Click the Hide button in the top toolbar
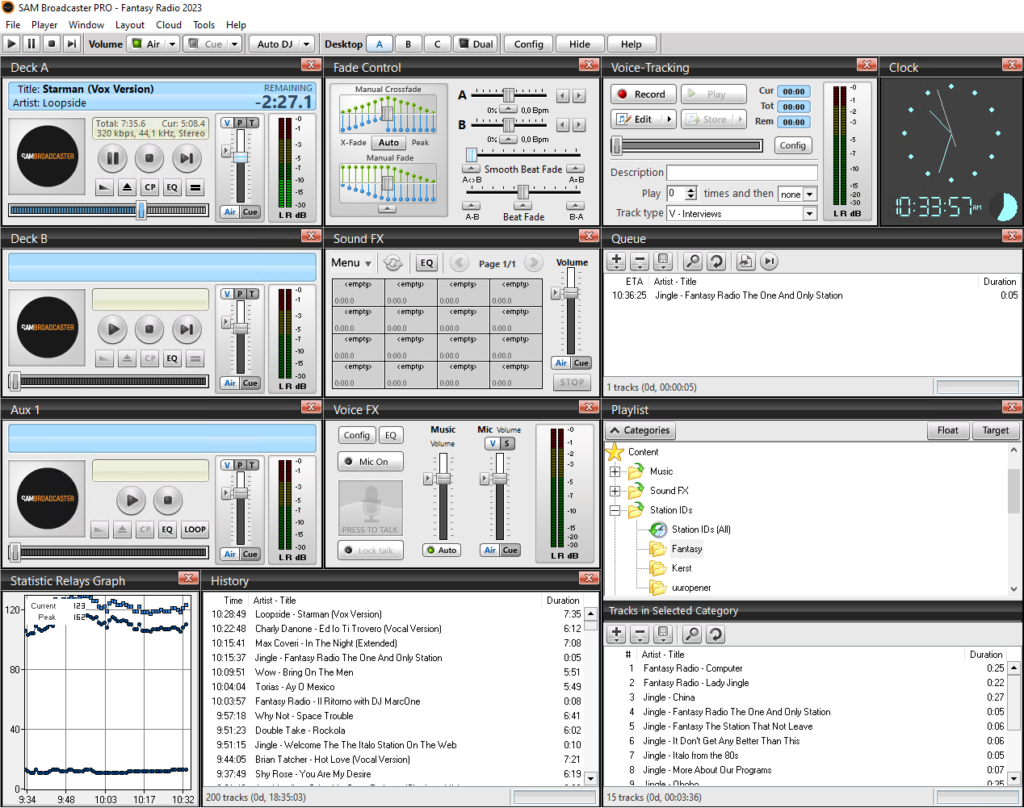The height and width of the screenshot is (808, 1024). tap(579, 44)
